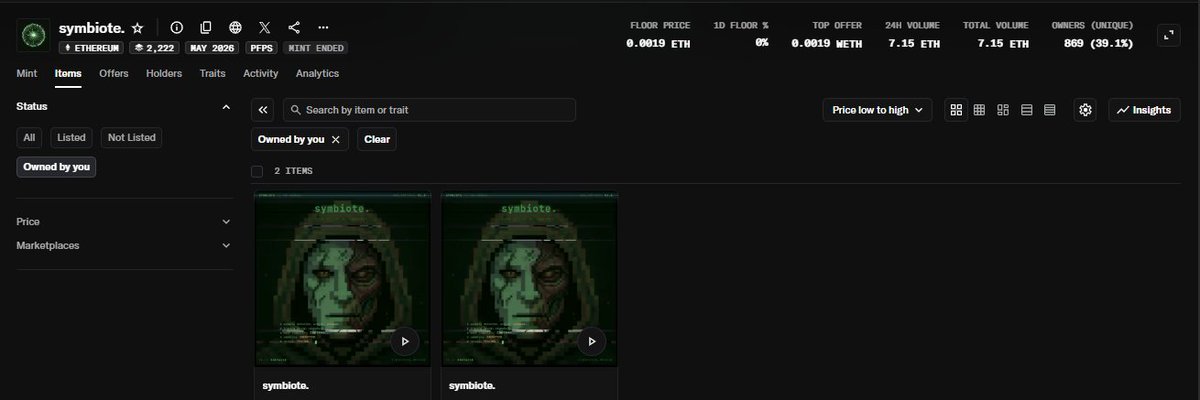The height and width of the screenshot is (400, 1200).
Task: Open the collection info icon
Action: pos(177,28)
